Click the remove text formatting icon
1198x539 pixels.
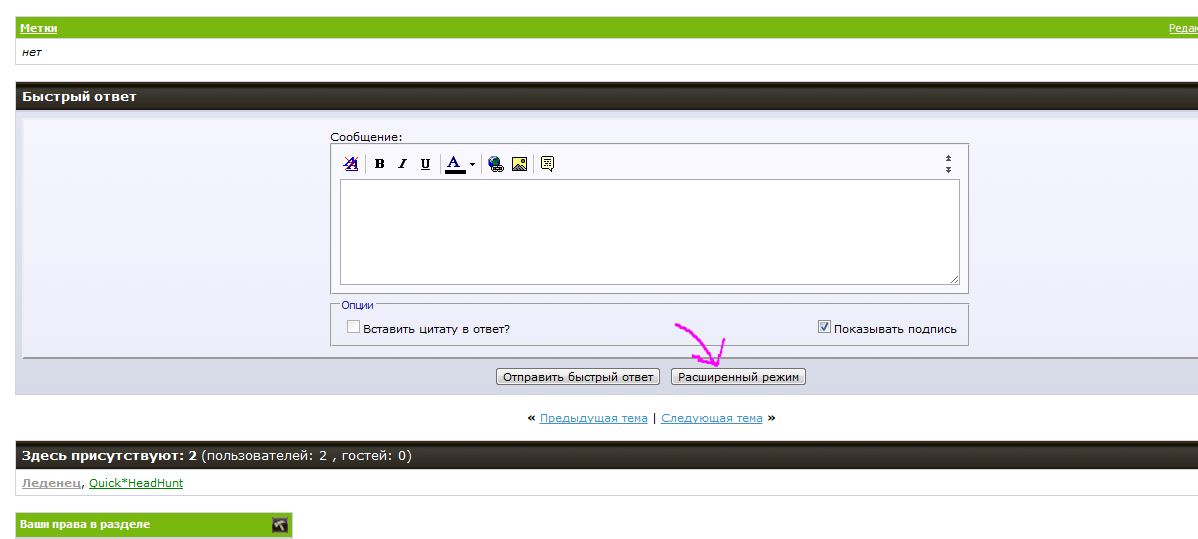[350, 164]
